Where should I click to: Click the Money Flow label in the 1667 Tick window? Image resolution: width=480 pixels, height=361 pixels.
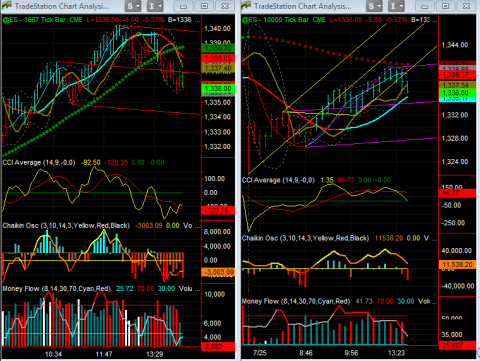click(x=56, y=288)
